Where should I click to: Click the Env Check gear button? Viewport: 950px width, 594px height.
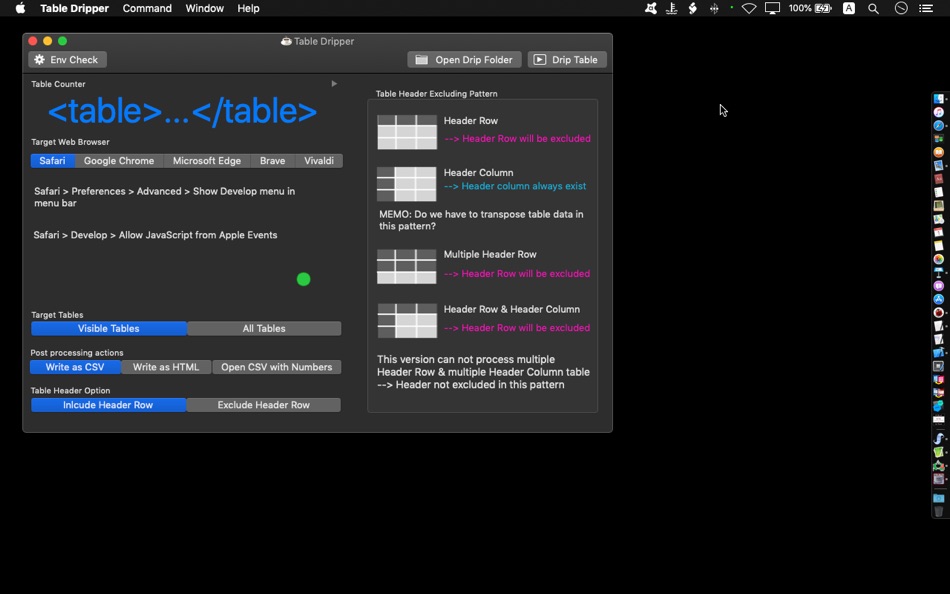pos(67,59)
